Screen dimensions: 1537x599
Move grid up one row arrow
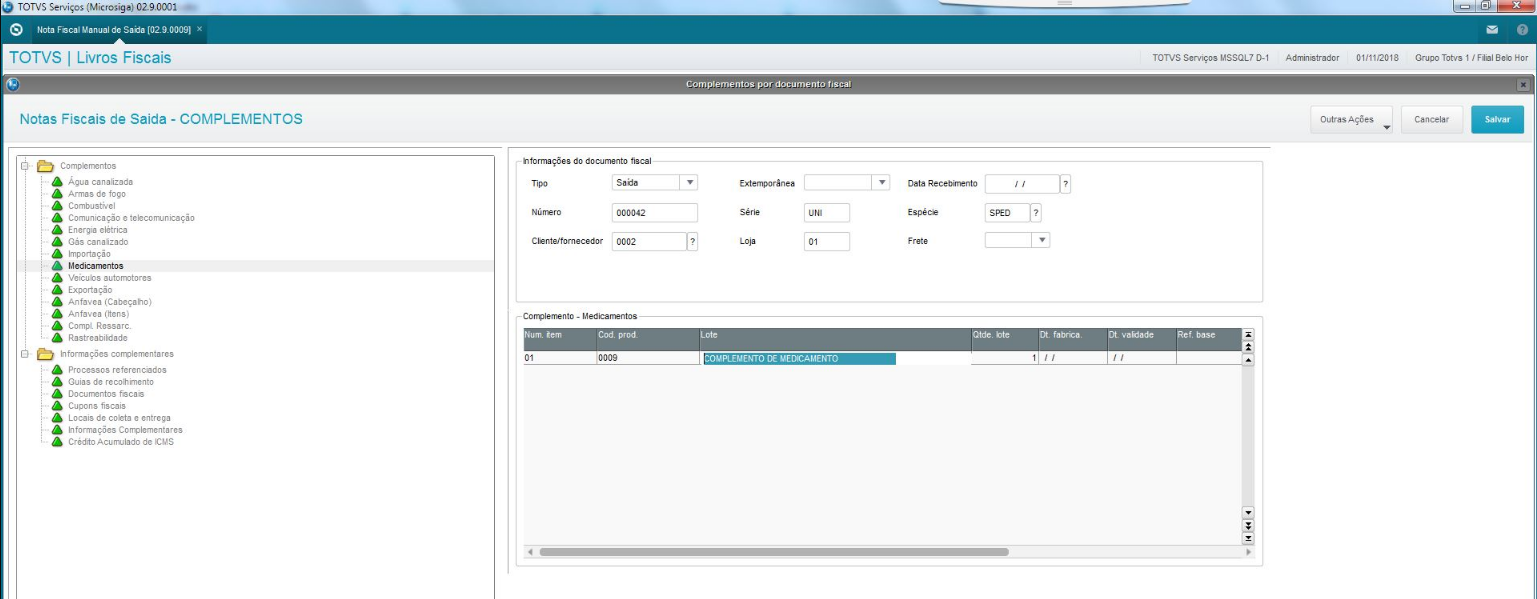point(1247,358)
